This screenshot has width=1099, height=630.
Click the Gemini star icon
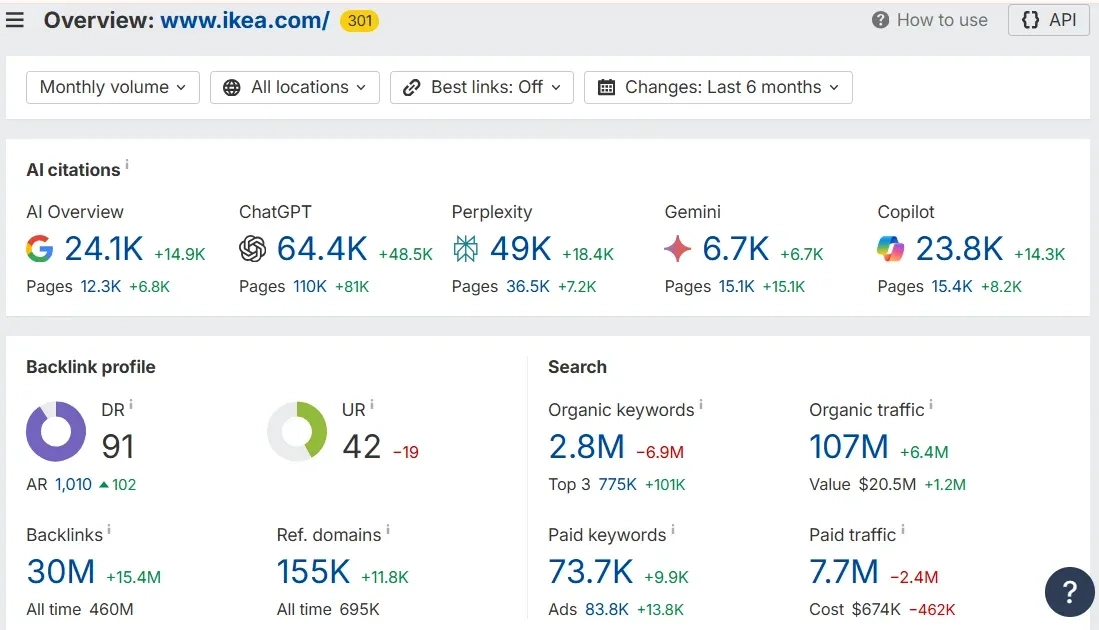click(x=678, y=249)
